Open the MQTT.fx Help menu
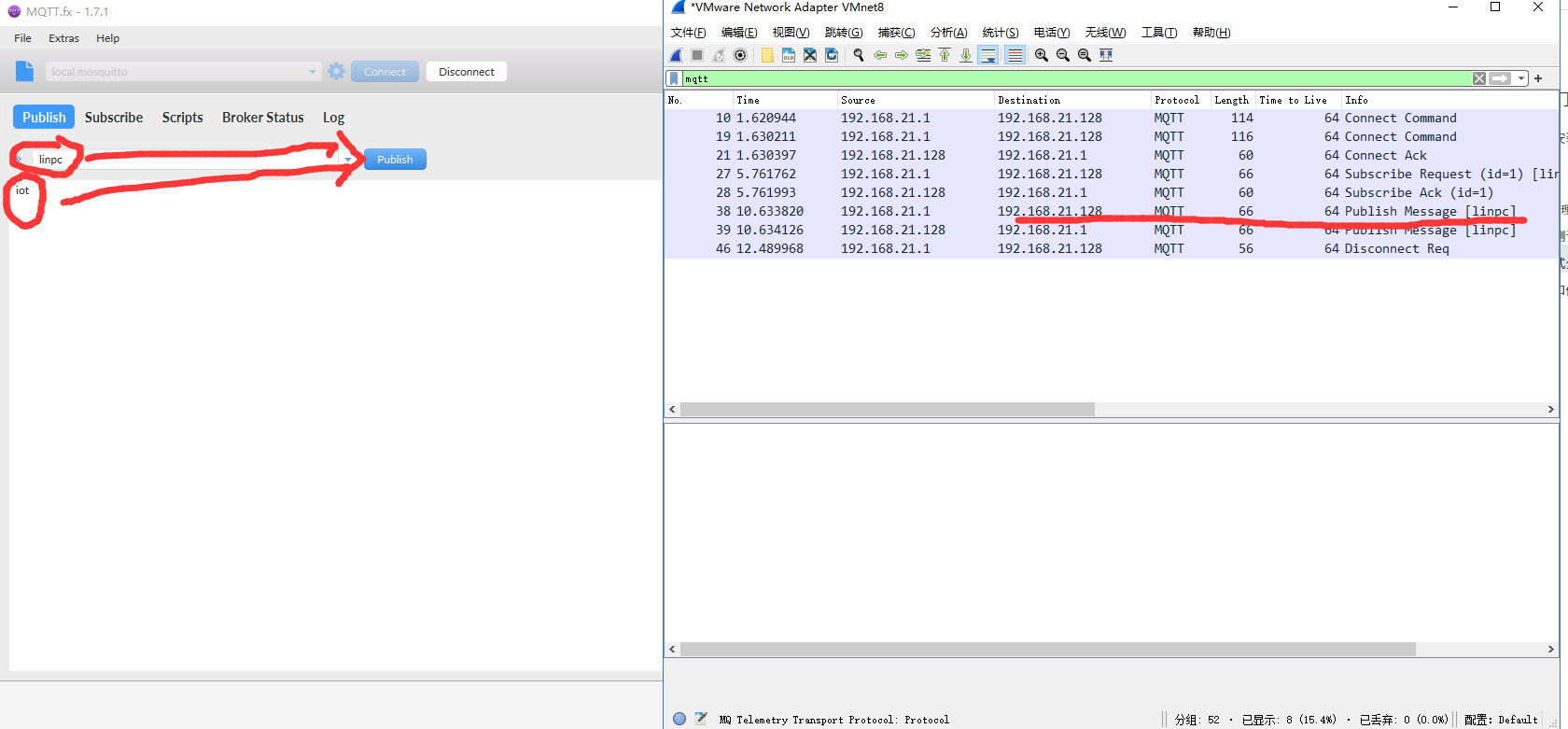Image resolution: width=1568 pixels, height=729 pixels. coord(108,38)
